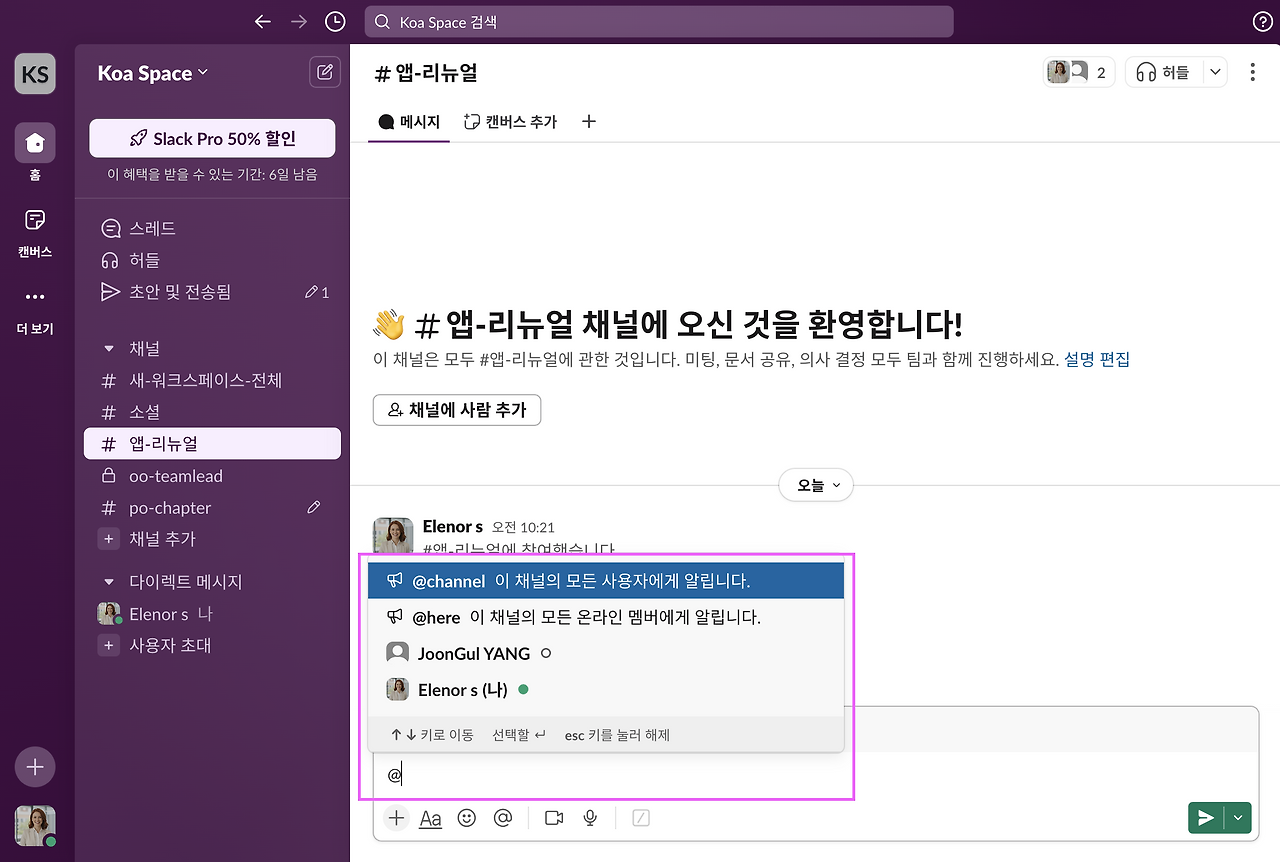Open attachments with the plus icon in composer
Screen dimensions: 1280x862
(x=395, y=817)
